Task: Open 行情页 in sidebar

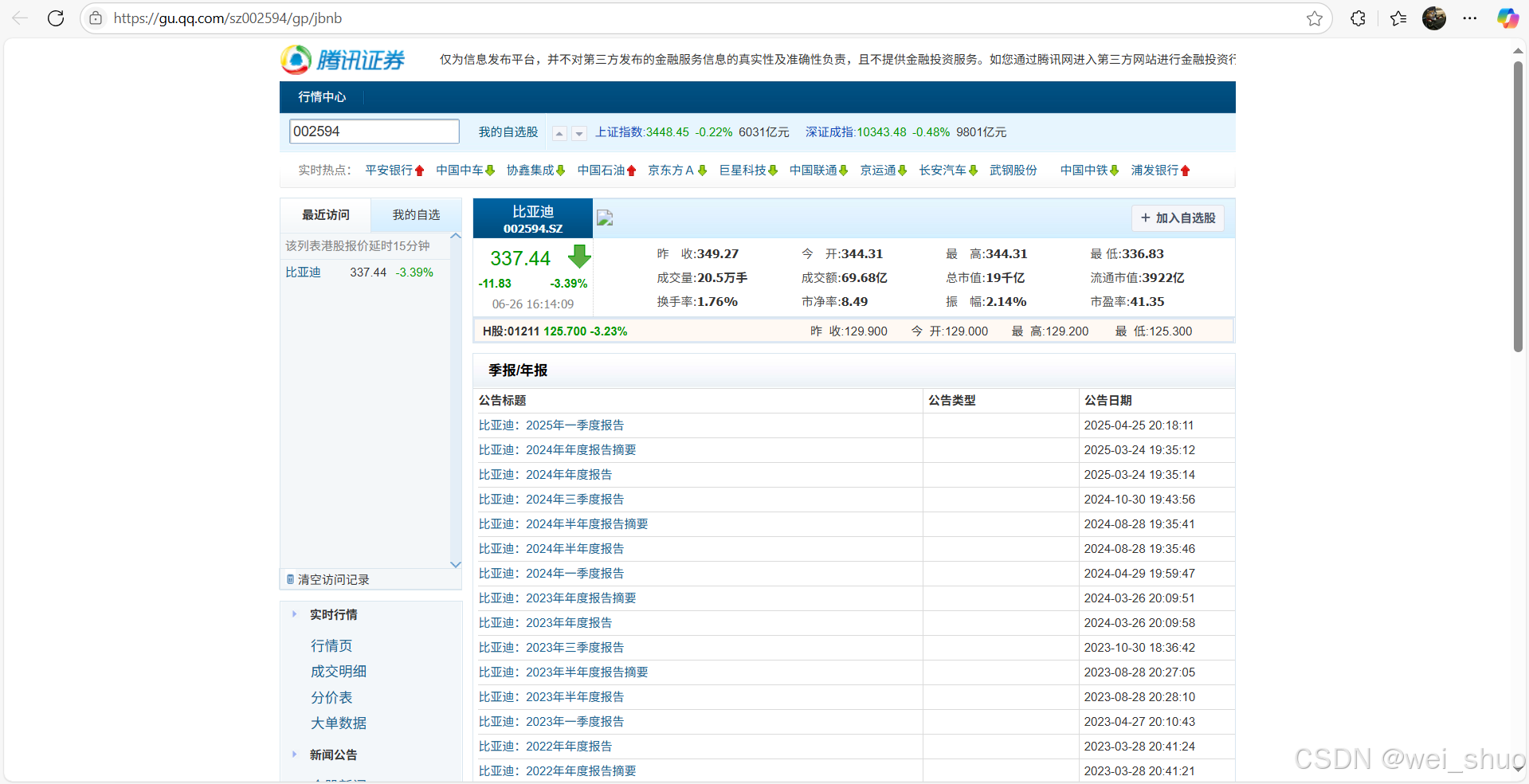Action: 331,645
